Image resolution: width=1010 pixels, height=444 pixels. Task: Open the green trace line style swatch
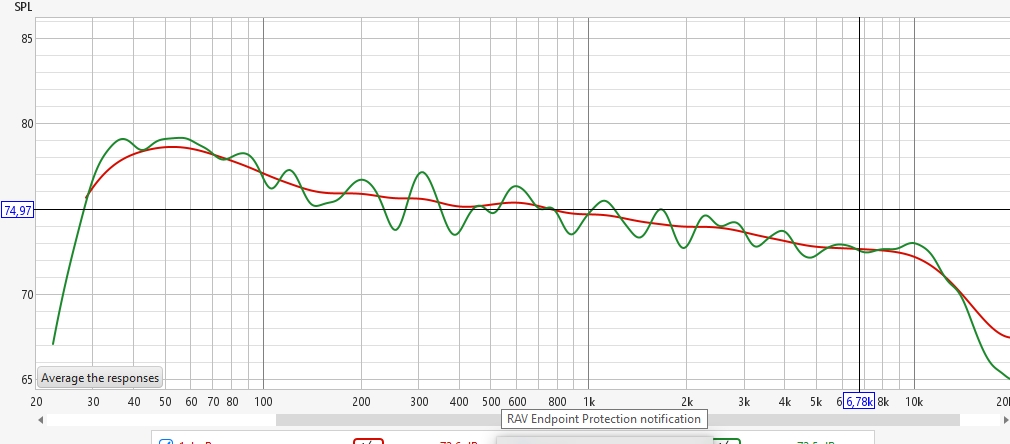727,441
